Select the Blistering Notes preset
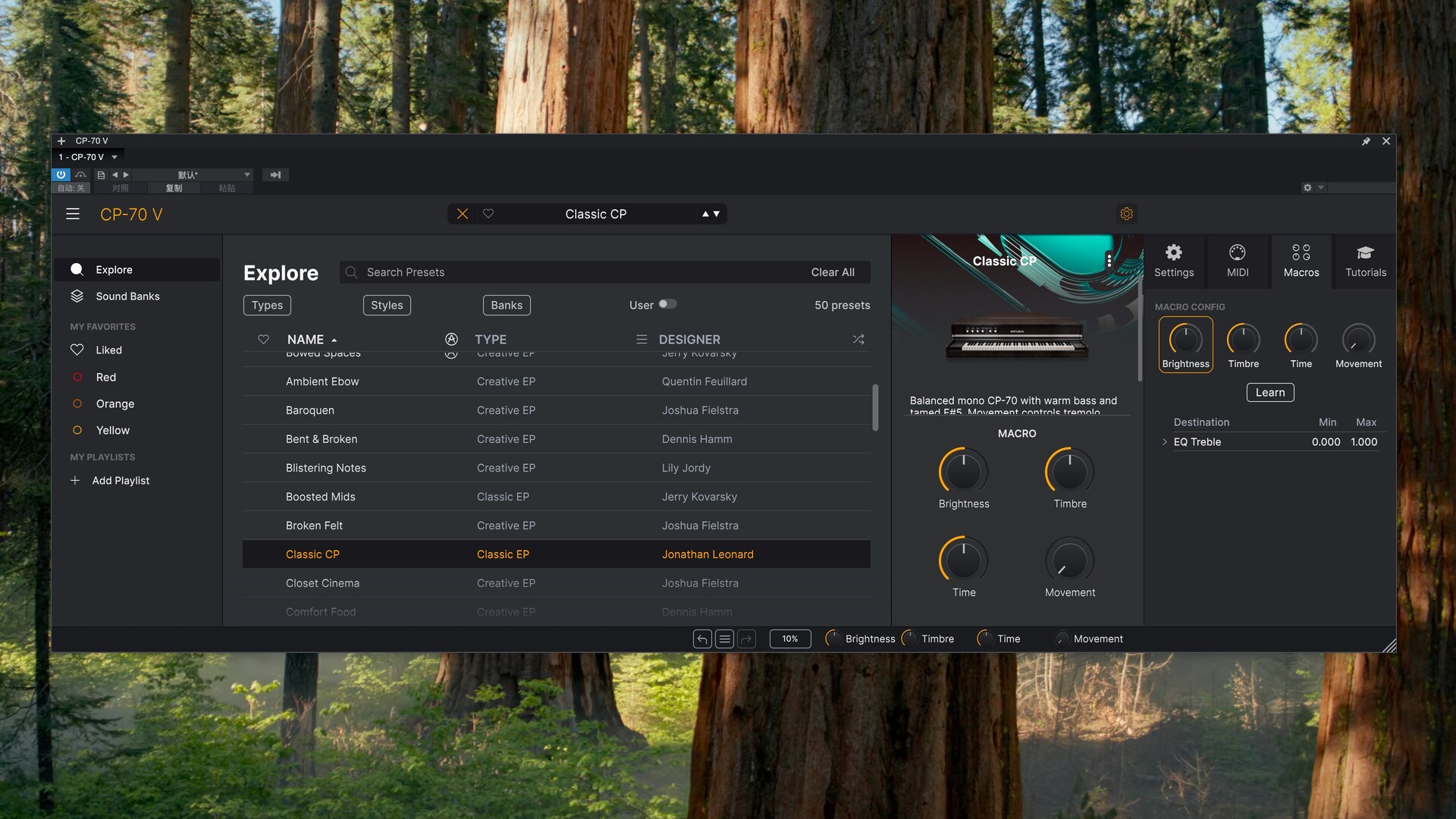Image resolution: width=1456 pixels, height=819 pixels. click(x=557, y=468)
